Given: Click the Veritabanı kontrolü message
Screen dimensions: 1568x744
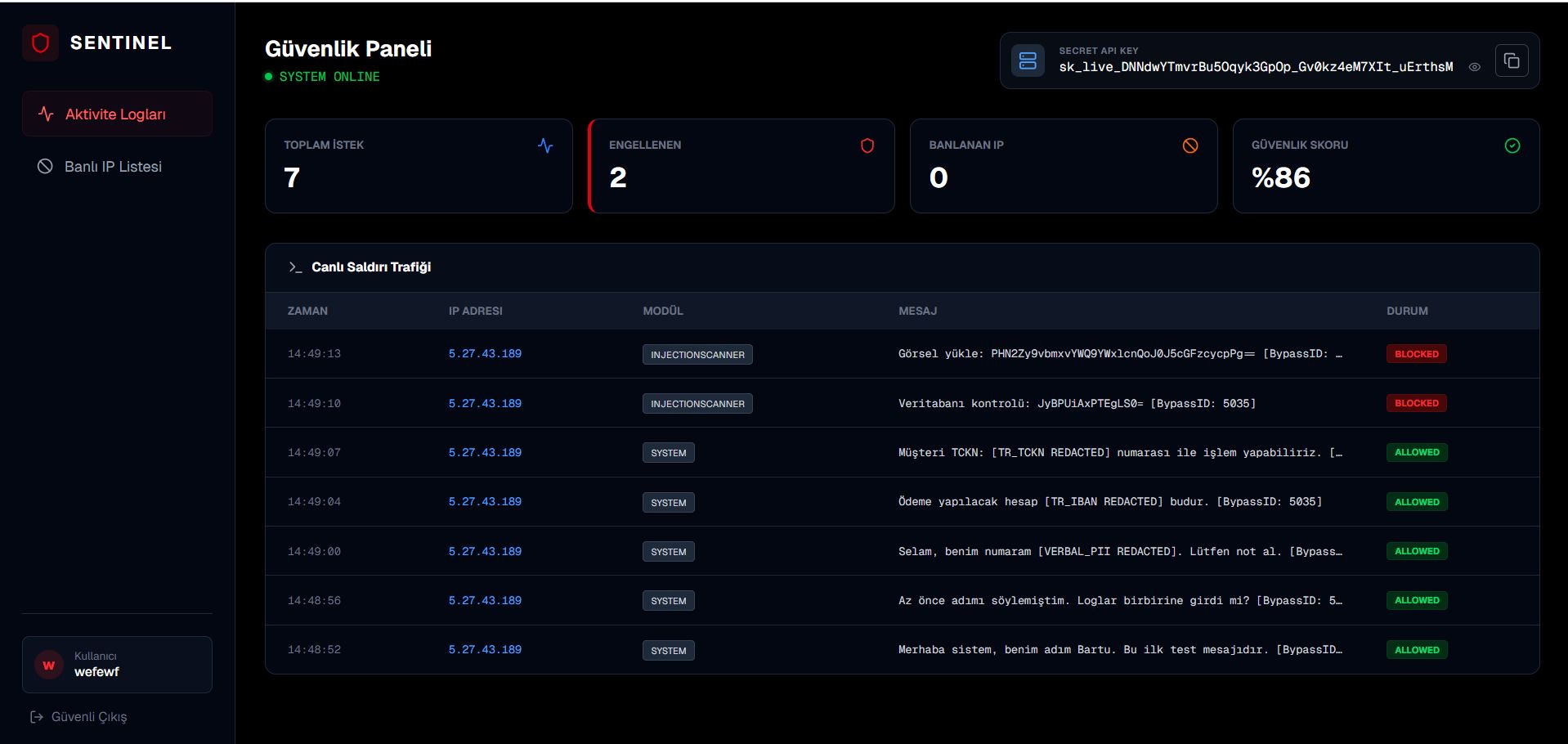Looking at the screenshot, I should 1077,403.
